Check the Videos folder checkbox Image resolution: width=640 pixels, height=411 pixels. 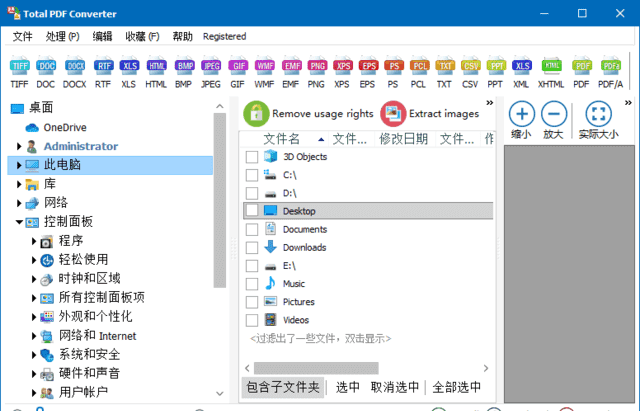[x=252, y=320]
